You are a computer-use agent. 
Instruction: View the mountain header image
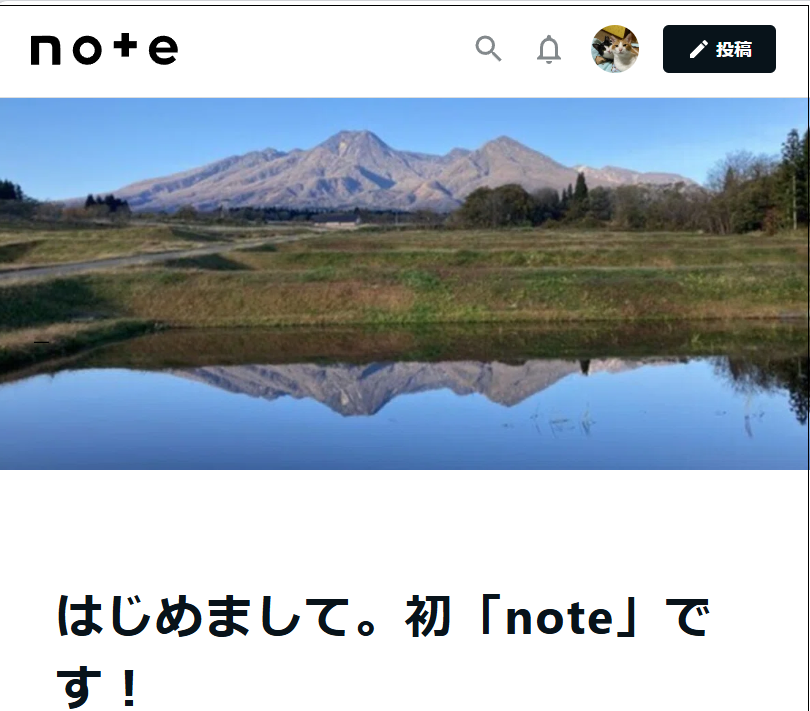coord(404,284)
